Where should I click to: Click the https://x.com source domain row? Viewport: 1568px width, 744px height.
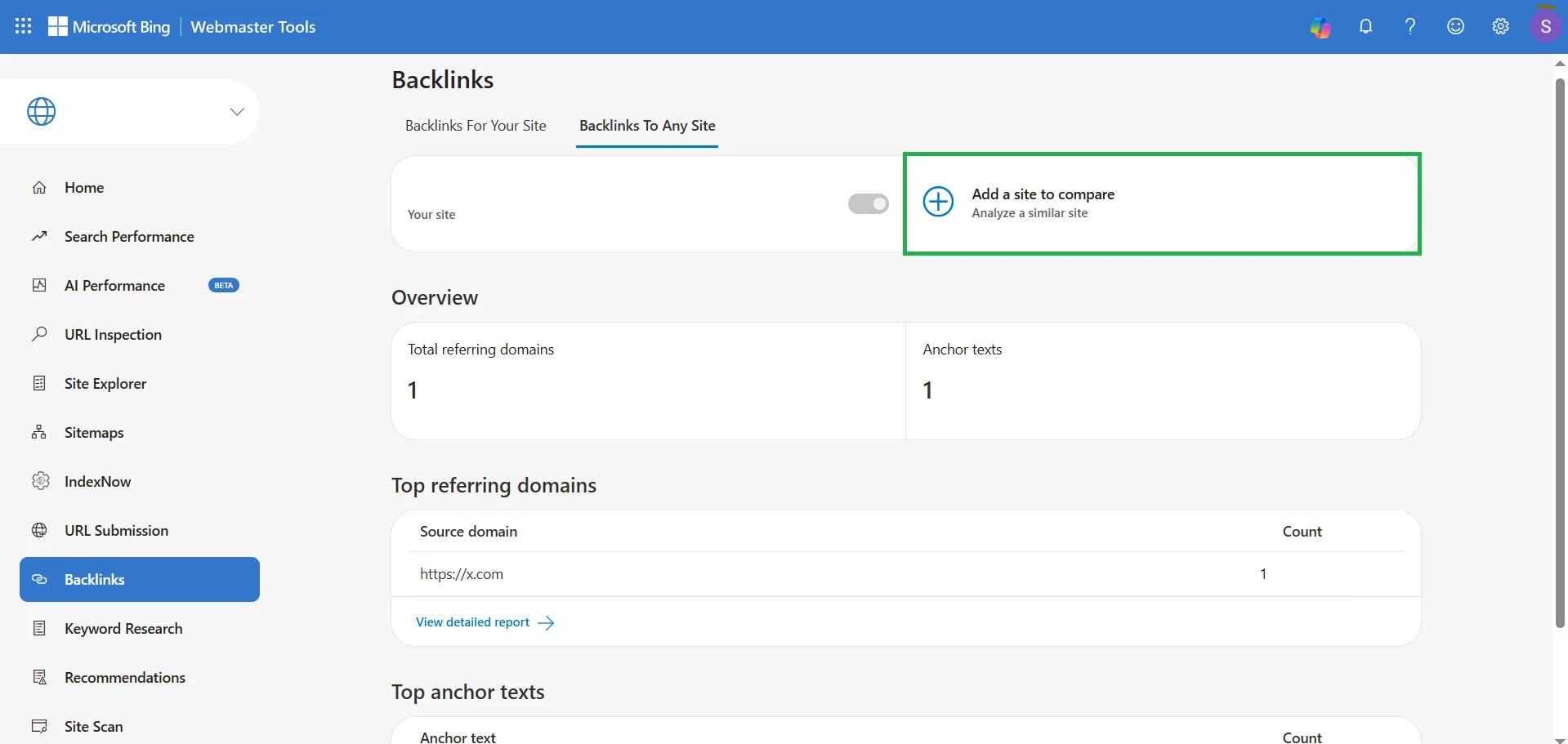(x=905, y=574)
